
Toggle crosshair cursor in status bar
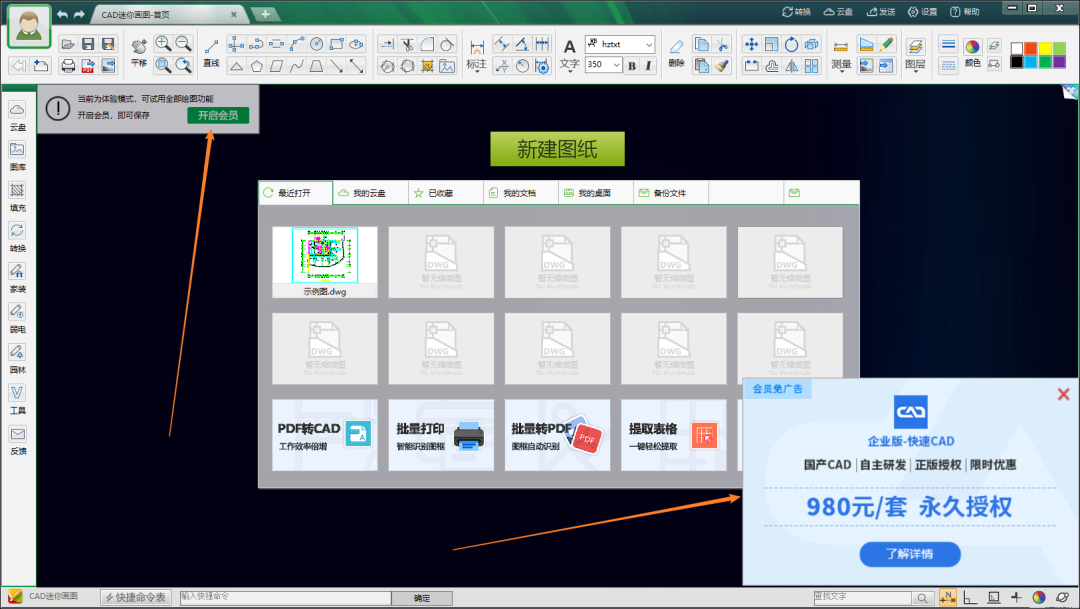1016,597
